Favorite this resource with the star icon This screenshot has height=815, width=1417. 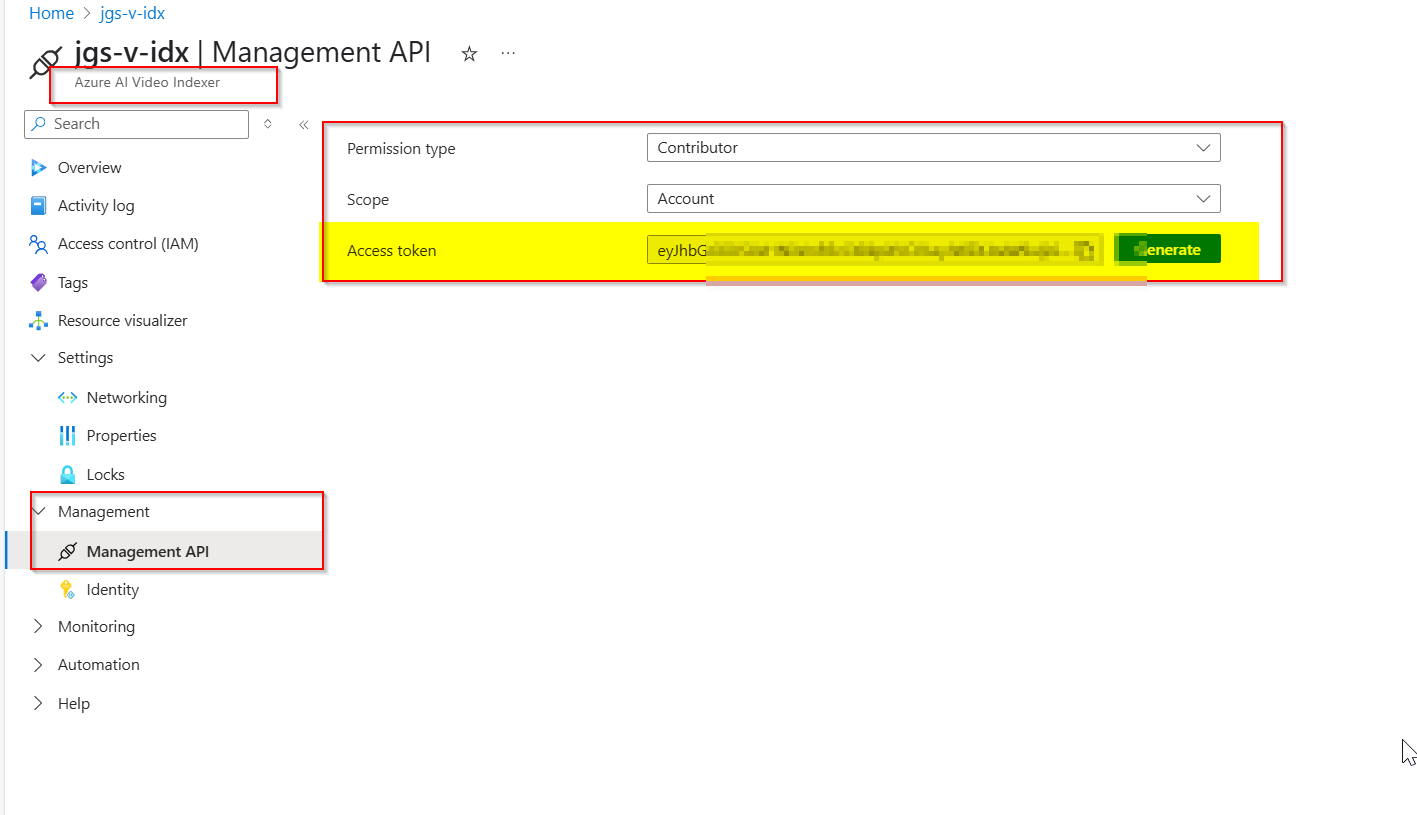(x=469, y=54)
